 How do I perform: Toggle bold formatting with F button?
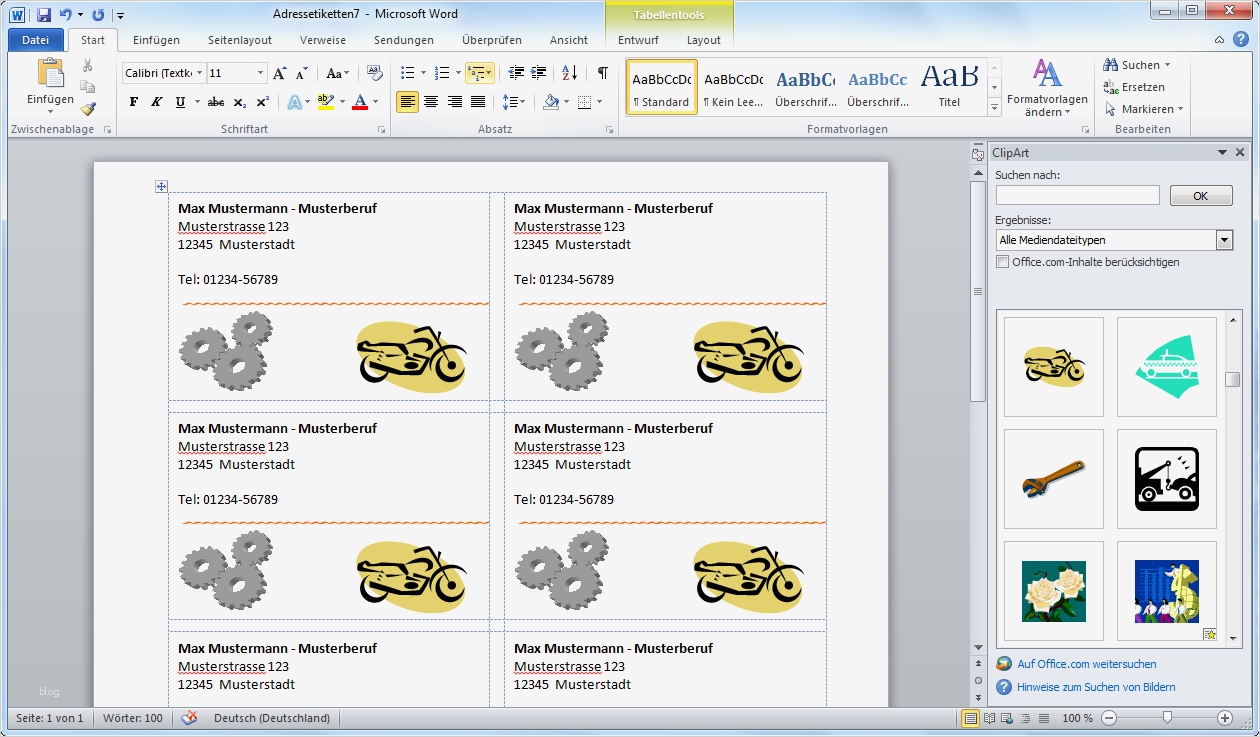134,102
